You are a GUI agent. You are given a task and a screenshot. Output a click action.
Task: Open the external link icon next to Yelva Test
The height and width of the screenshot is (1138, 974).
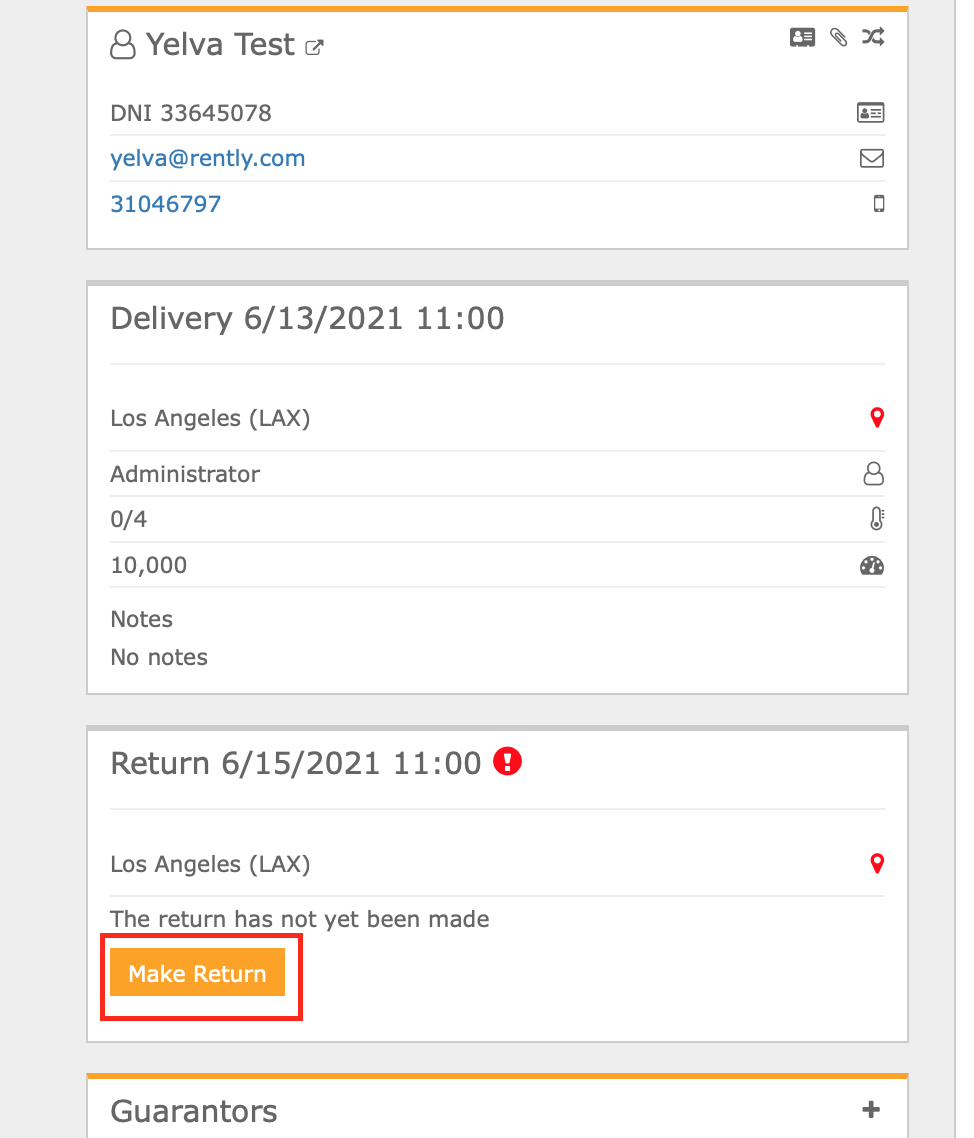click(x=314, y=48)
